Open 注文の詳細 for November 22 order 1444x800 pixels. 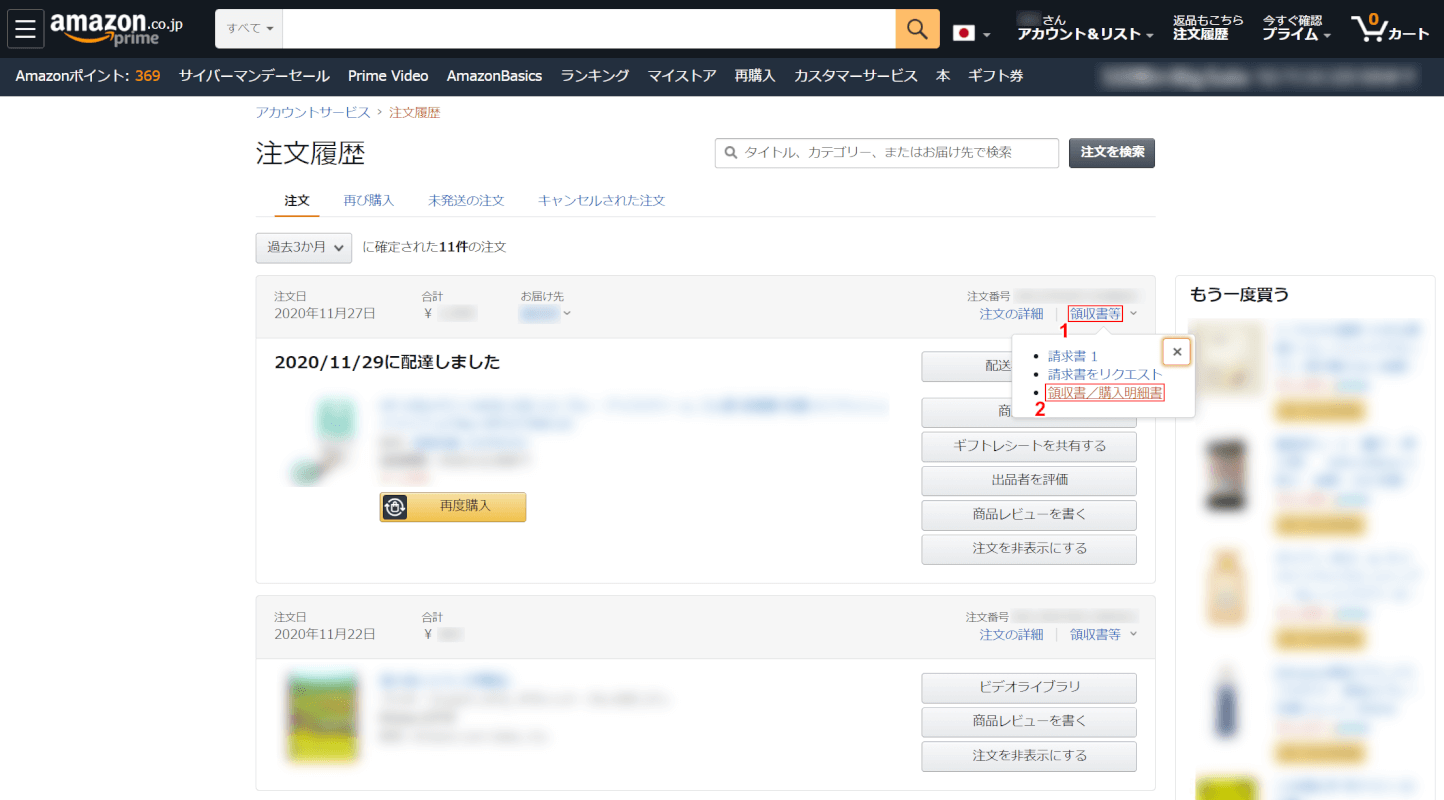tap(1011, 634)
